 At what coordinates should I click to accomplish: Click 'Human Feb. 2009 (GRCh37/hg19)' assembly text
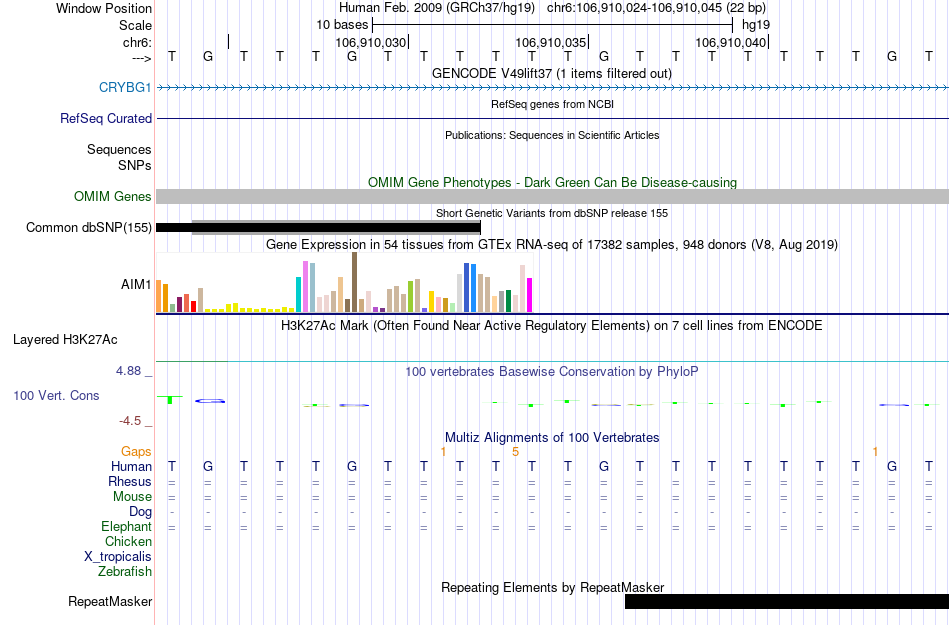click(x=437, y=8)
